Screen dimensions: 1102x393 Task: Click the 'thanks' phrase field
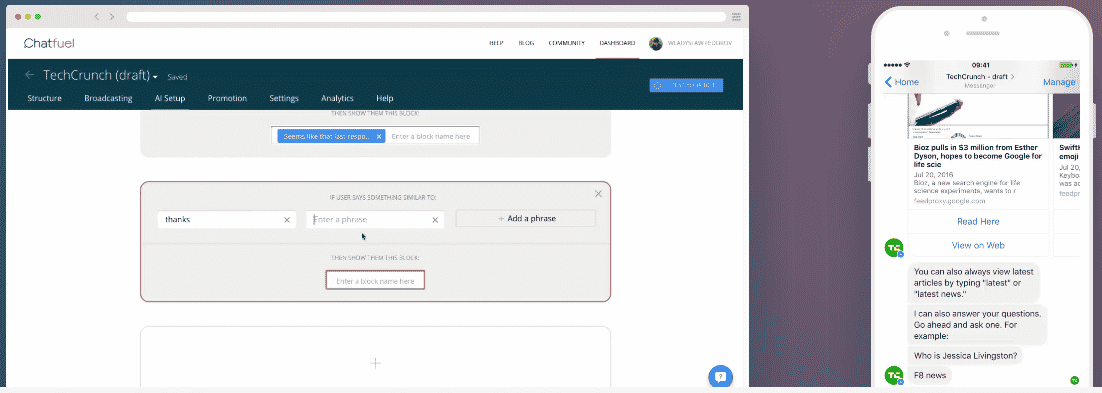[x=226, y=220]
